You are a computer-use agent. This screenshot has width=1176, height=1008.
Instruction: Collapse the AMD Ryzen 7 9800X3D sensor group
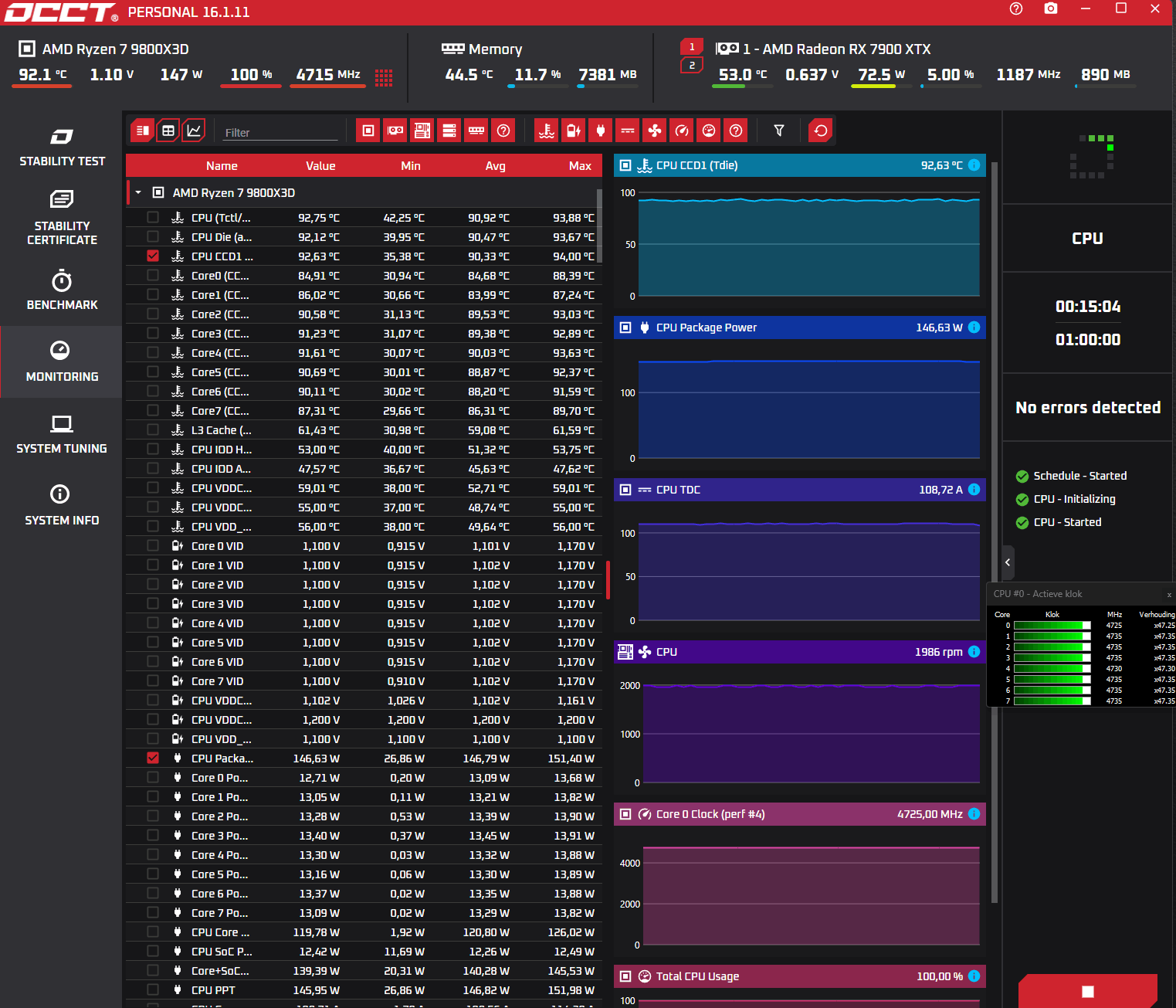pyautogui.click(x=138, y=192)
